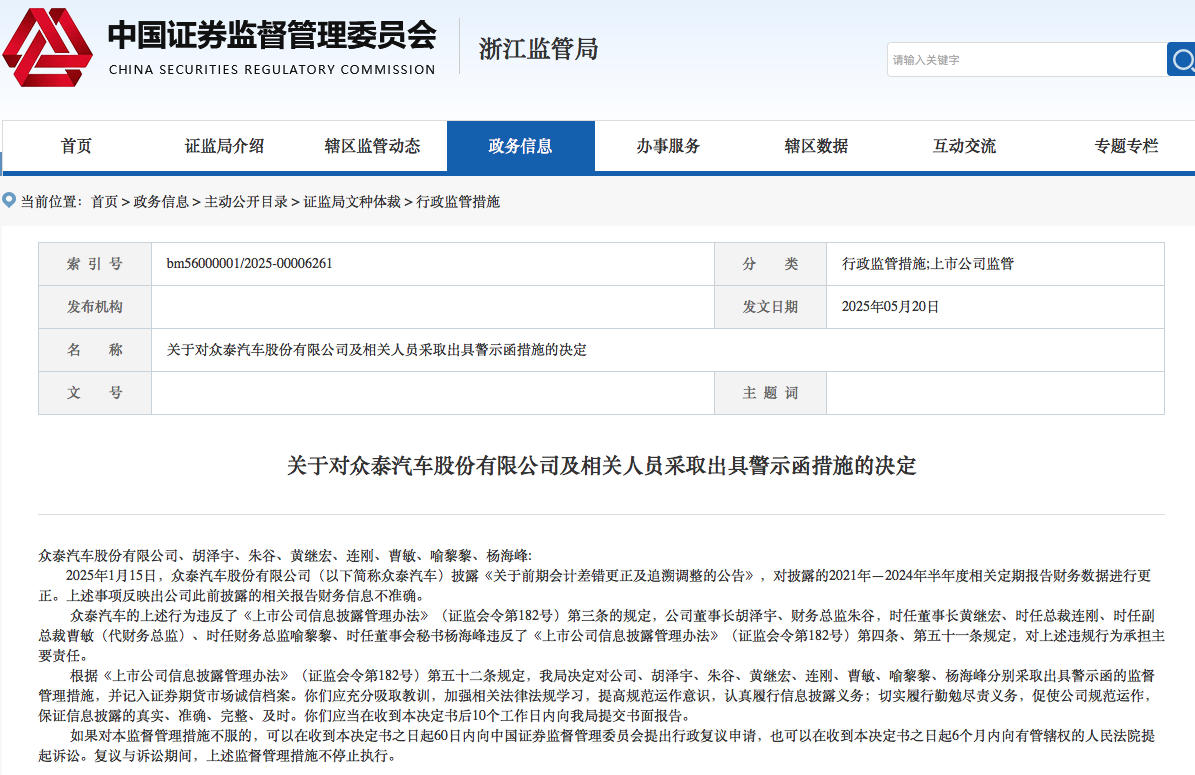Click the addressee line starting 众泰汽车股份有限公司、胡泽宇
This screenshot has width=1195, height=775.
(x=285, y=556)
